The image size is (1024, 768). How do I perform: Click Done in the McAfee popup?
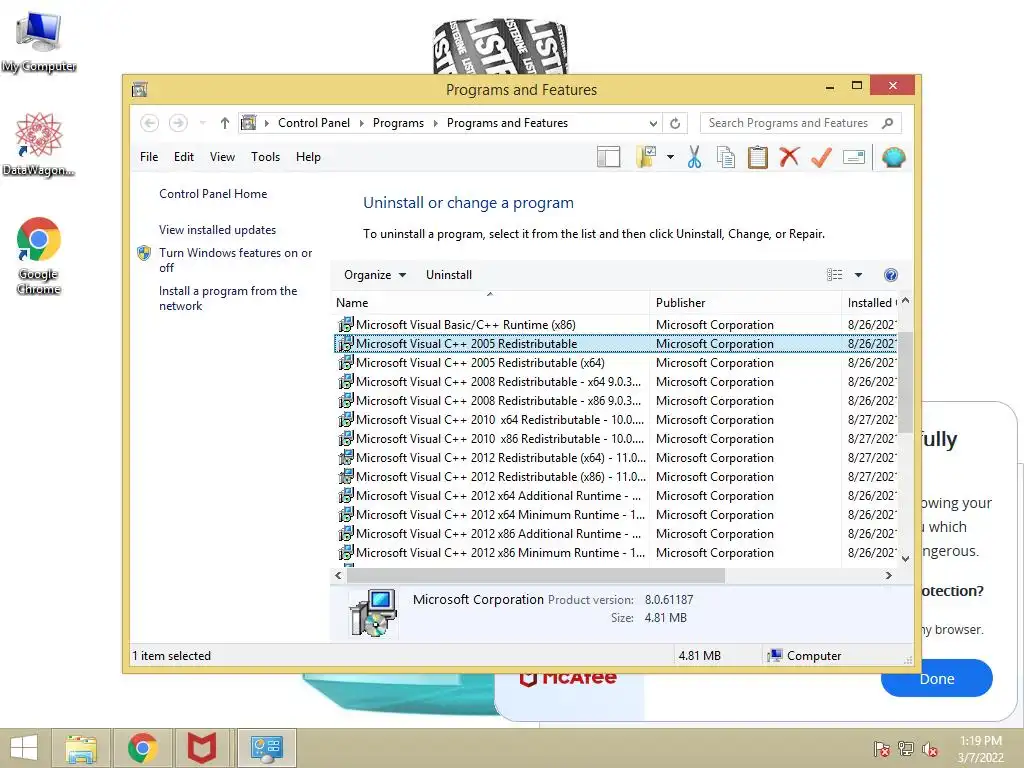tap(936, 679)
